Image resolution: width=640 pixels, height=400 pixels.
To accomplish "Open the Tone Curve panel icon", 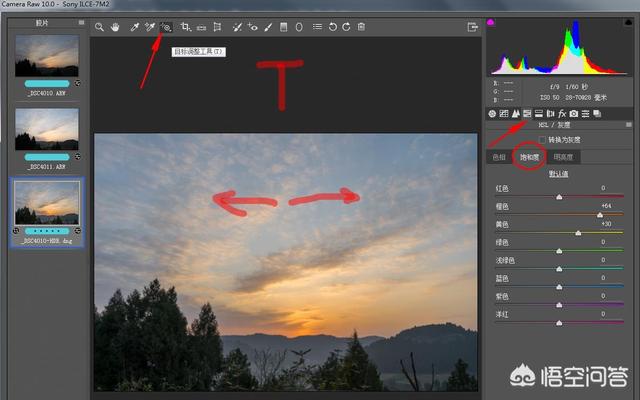I will click(x=504, y=114).
